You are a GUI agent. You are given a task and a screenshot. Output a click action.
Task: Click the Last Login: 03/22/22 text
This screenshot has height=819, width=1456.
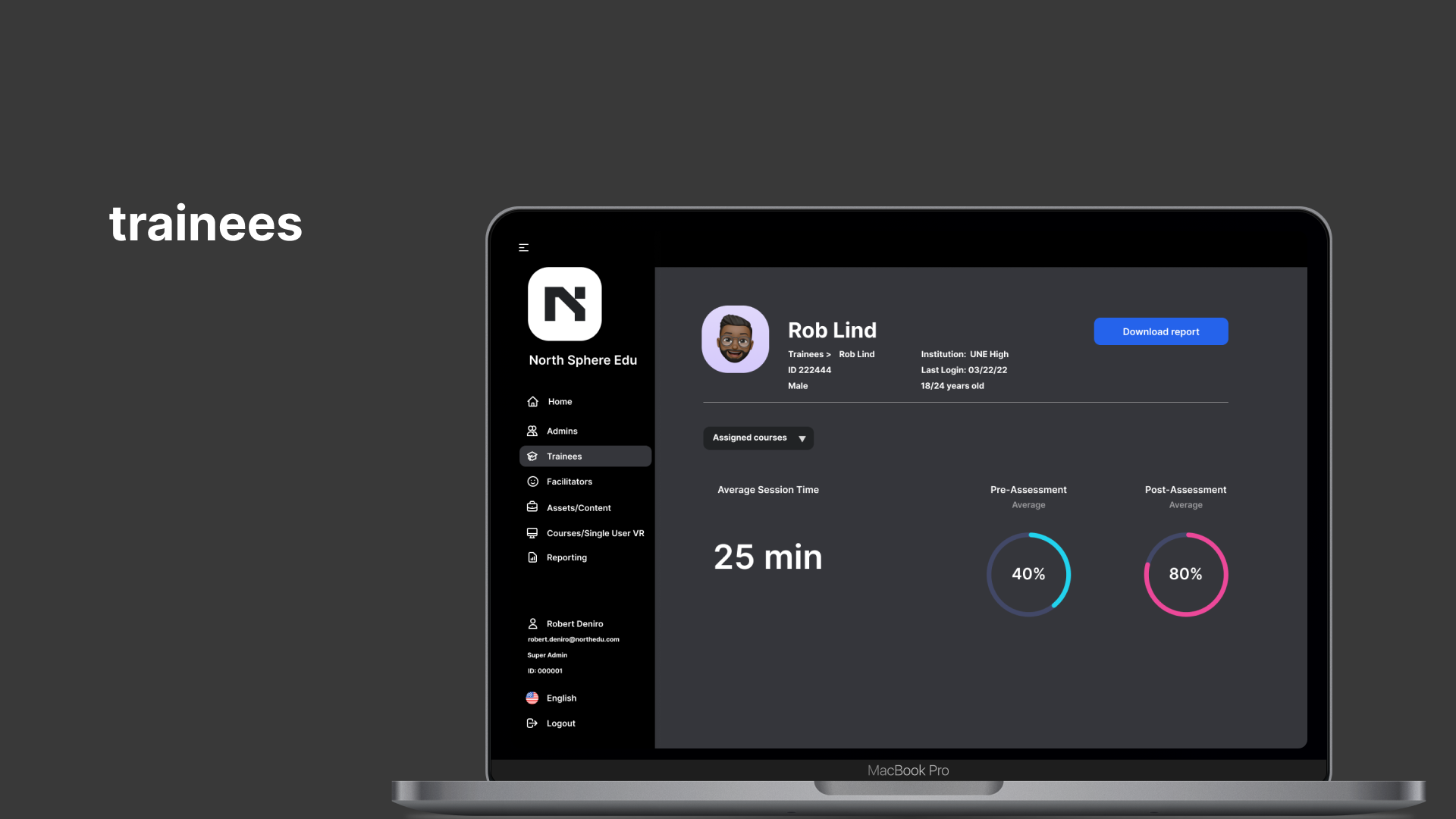[x=964, y=370]
